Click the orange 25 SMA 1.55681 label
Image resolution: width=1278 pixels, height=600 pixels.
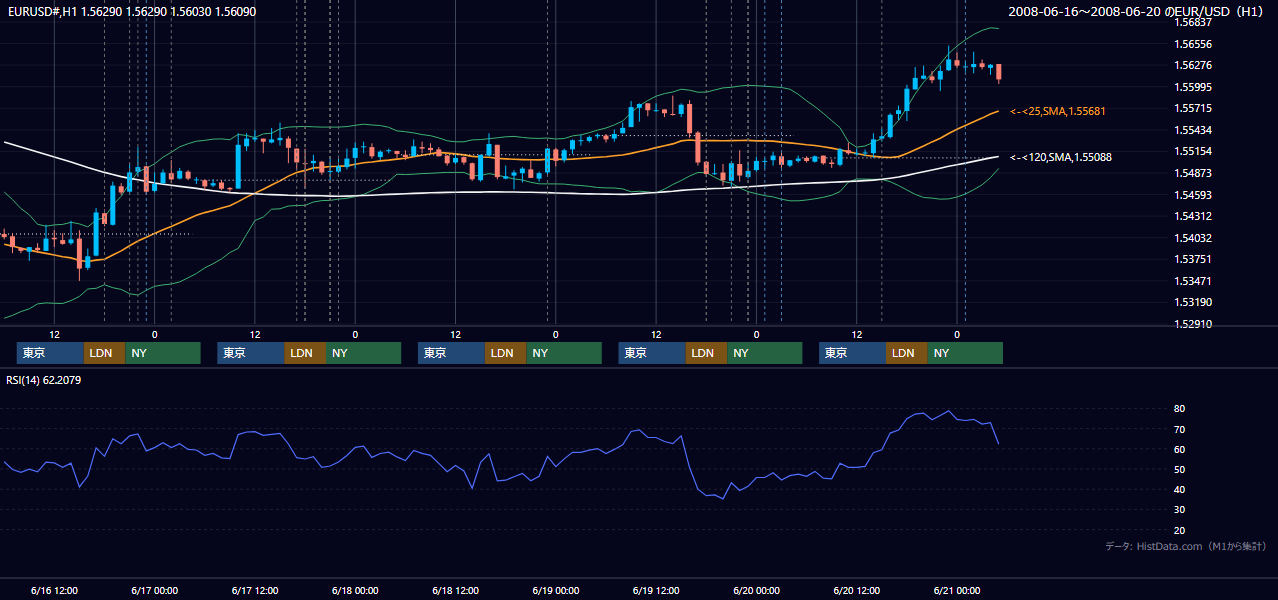coord(1060,111)
